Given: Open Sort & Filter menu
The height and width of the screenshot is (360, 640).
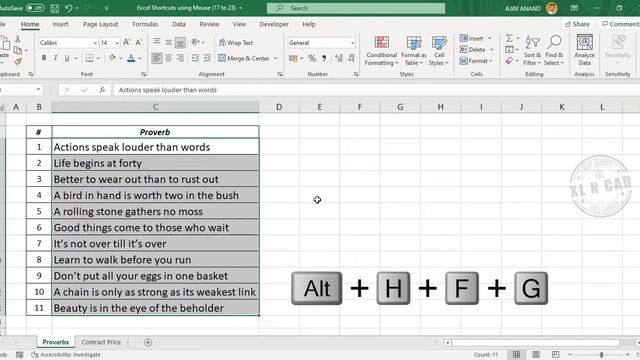Looking at the screenshot, I should point(532,51).
